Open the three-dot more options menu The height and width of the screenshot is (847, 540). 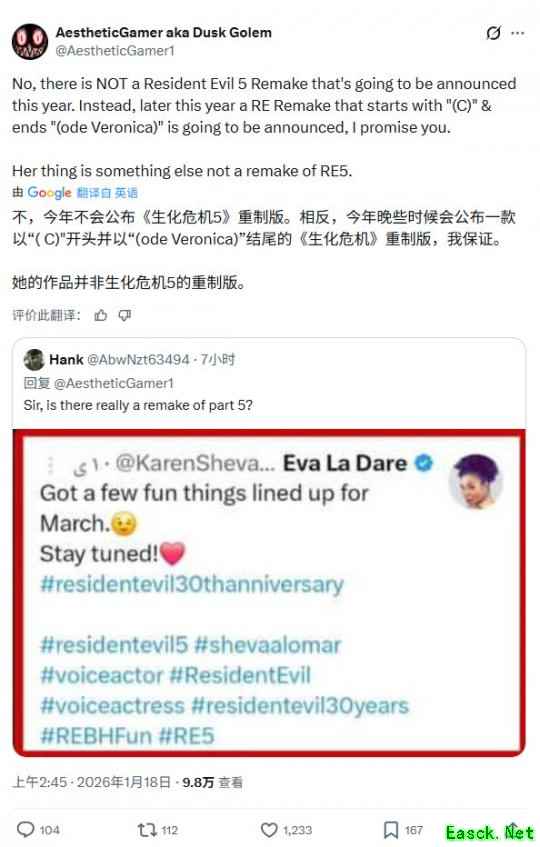tap(518, 33)
